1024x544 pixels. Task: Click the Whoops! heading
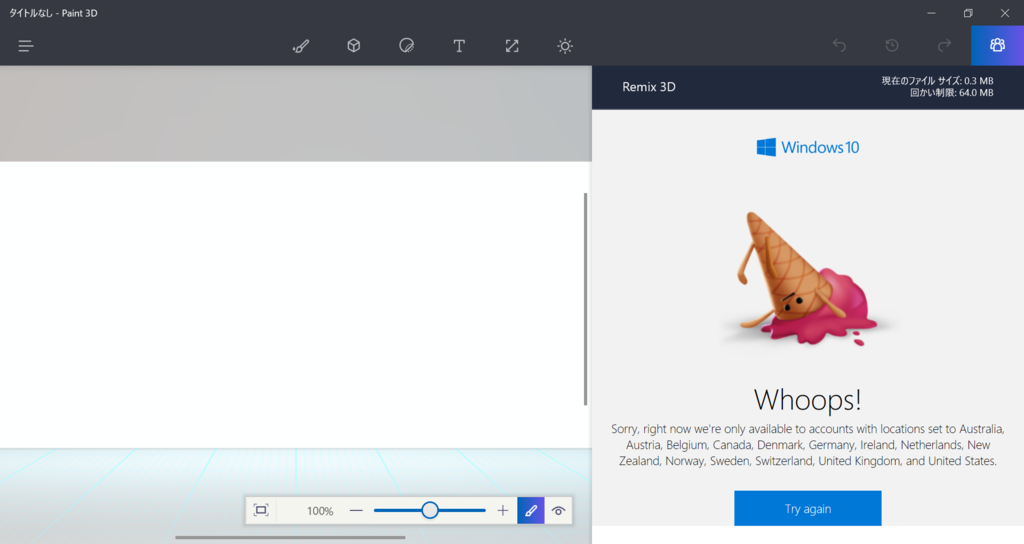[x=808, y=400]
